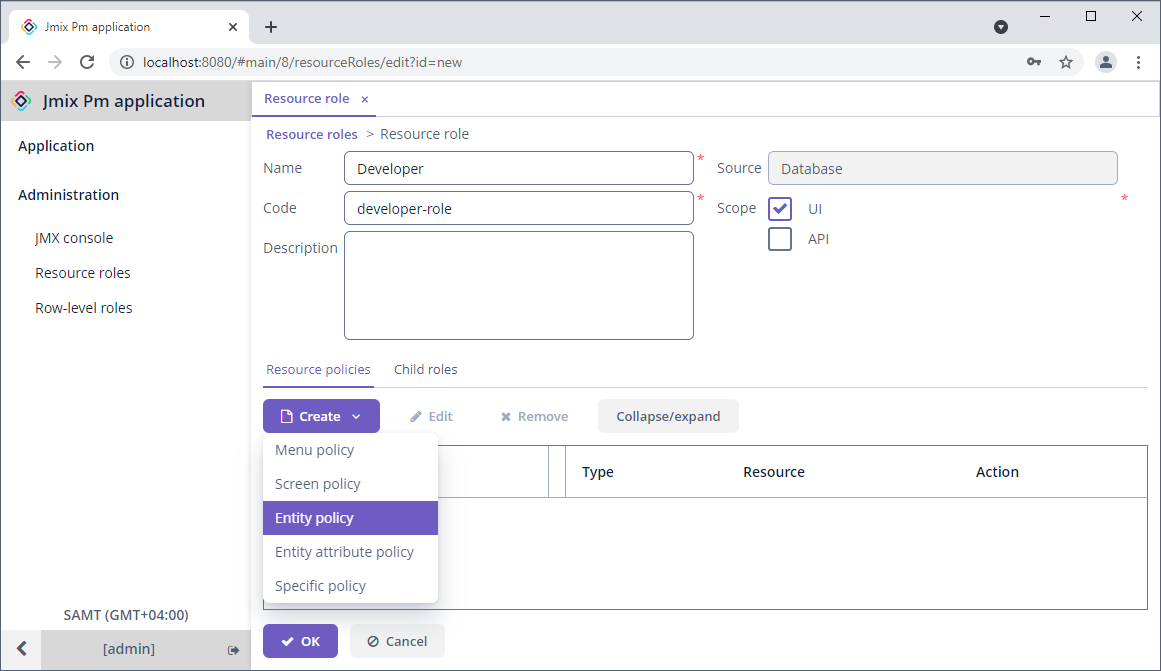Close the Jmix Pm application browser tab
1161x671 pixels.
(x=232, y=27)
